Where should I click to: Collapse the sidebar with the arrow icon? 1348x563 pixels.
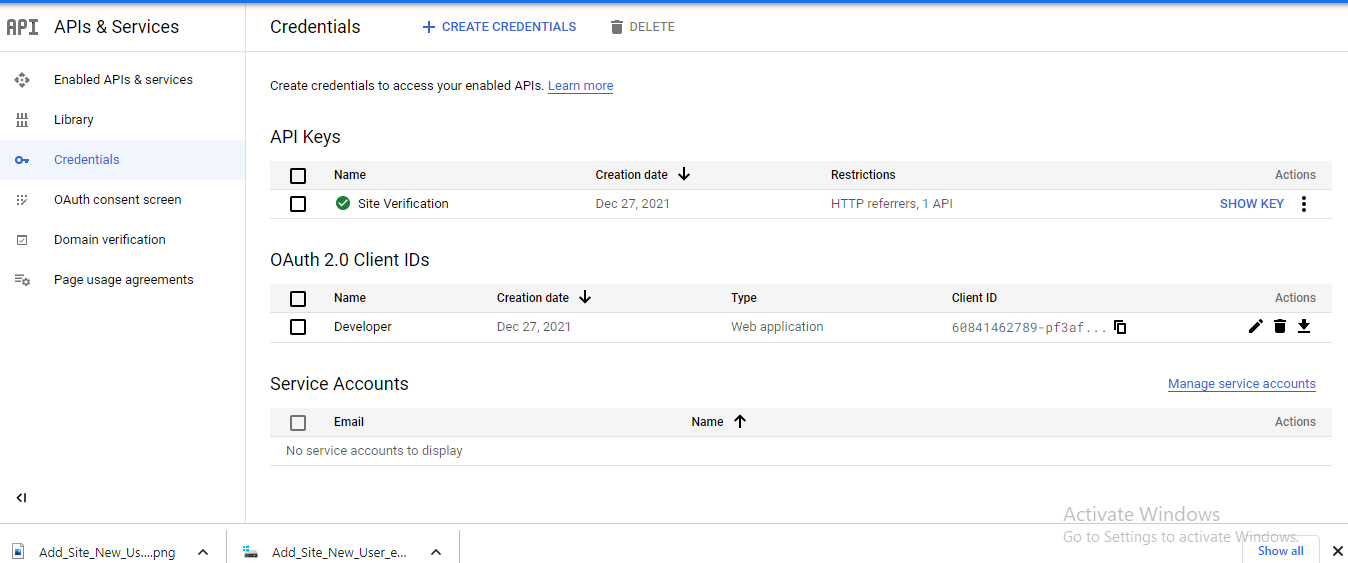(x=21, y=498)
